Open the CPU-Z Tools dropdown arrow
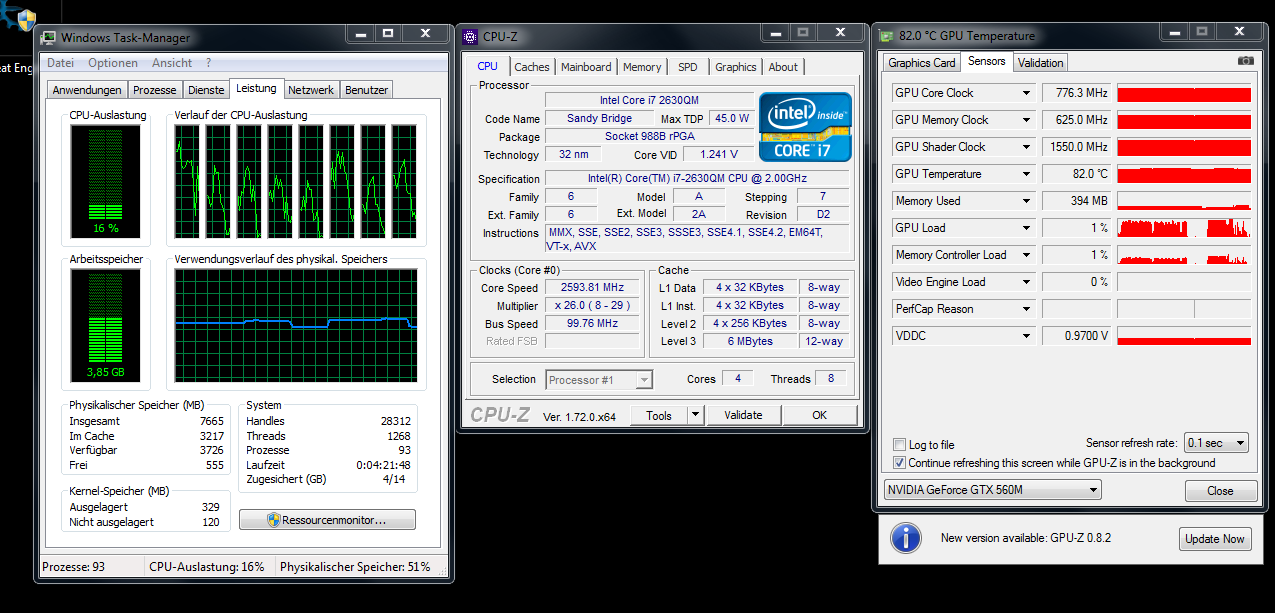 point(696,415)
